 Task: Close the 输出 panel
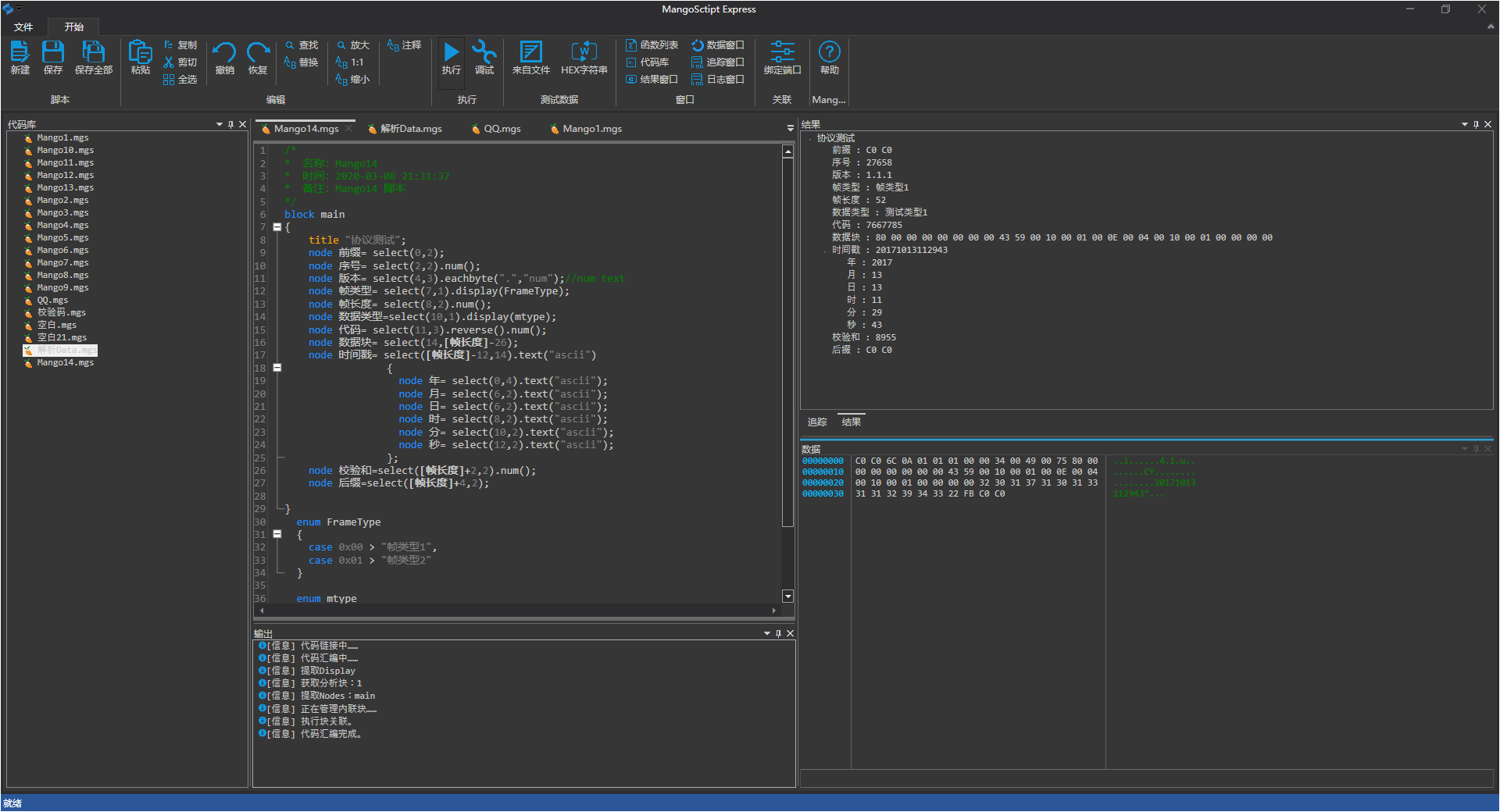click(791, 633)
